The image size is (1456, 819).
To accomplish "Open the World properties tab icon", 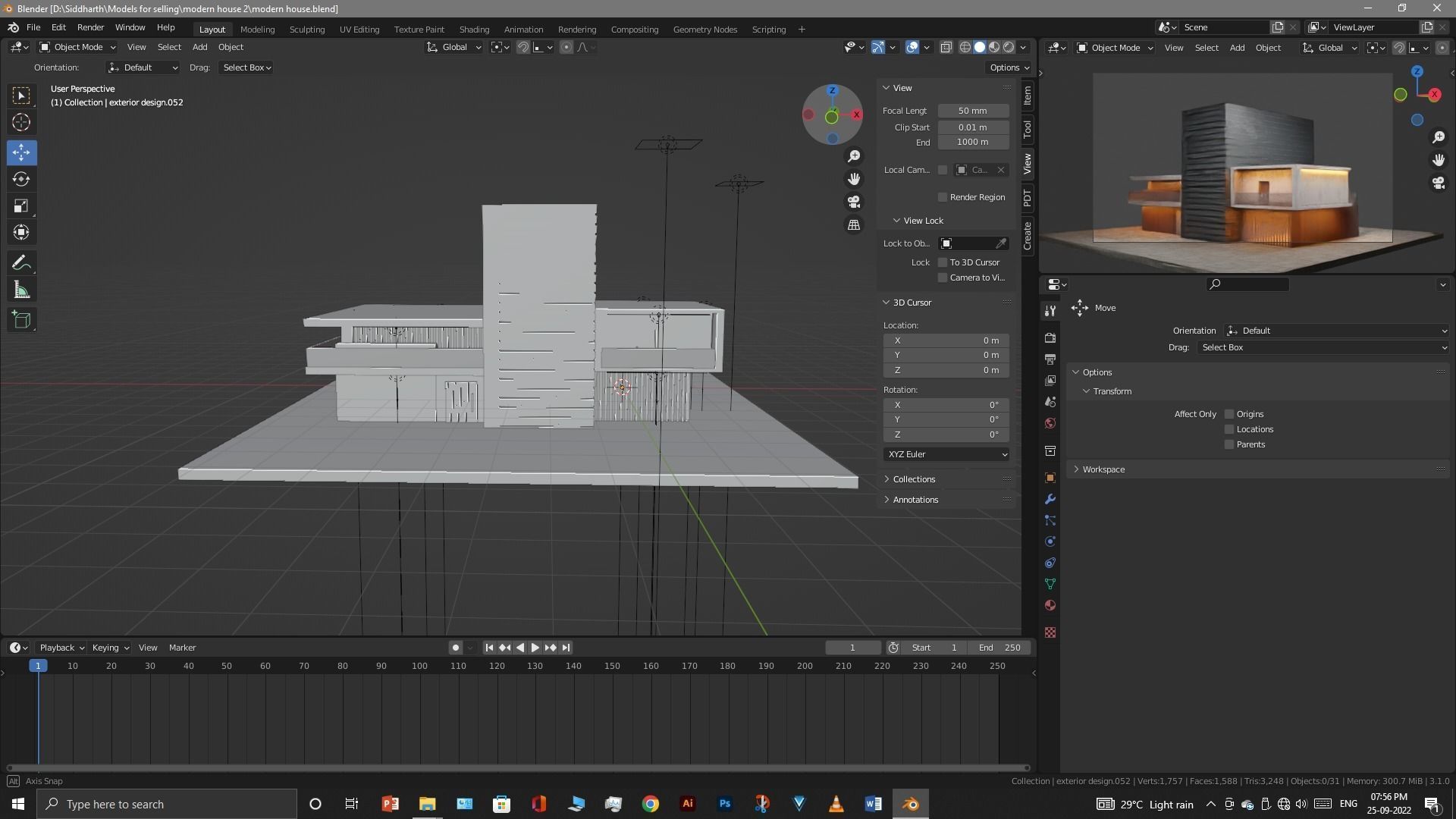I will coord(1050,423).
